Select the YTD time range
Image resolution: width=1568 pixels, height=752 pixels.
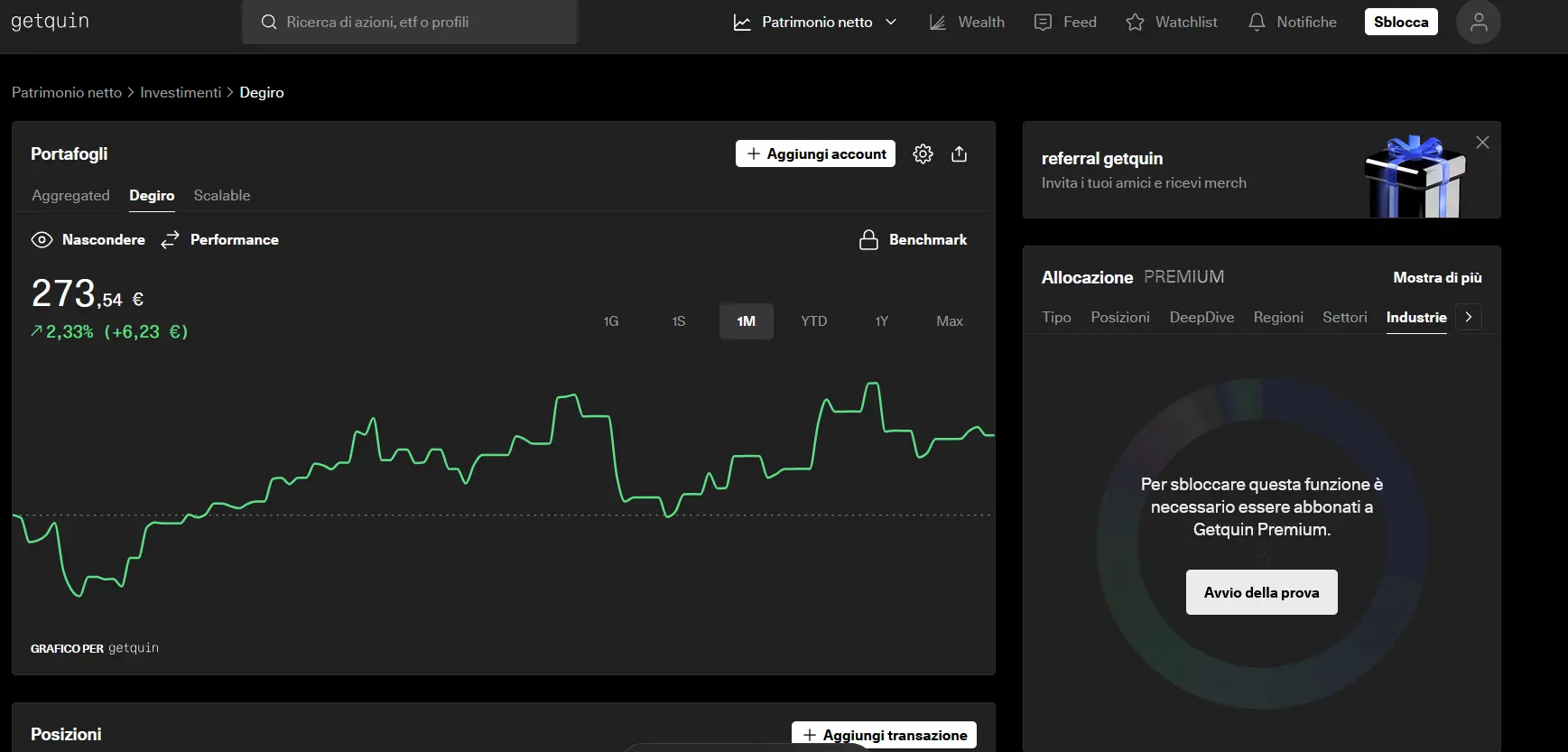coord(814,321)
